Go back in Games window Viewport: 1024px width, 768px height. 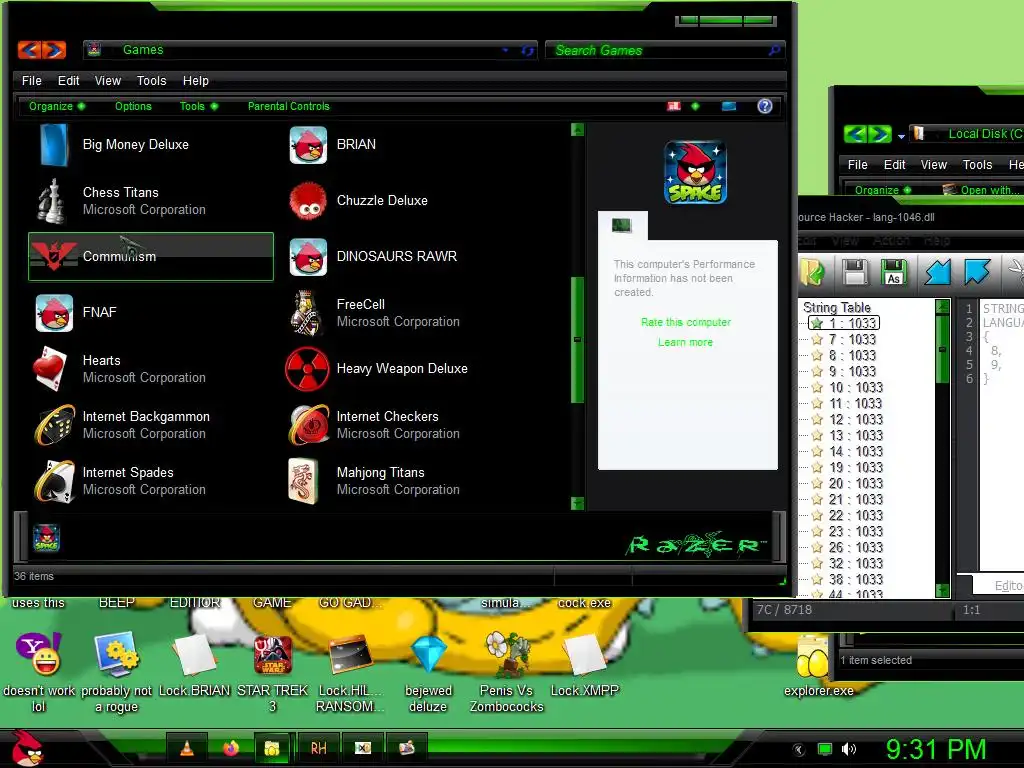(x=29, y=50)
